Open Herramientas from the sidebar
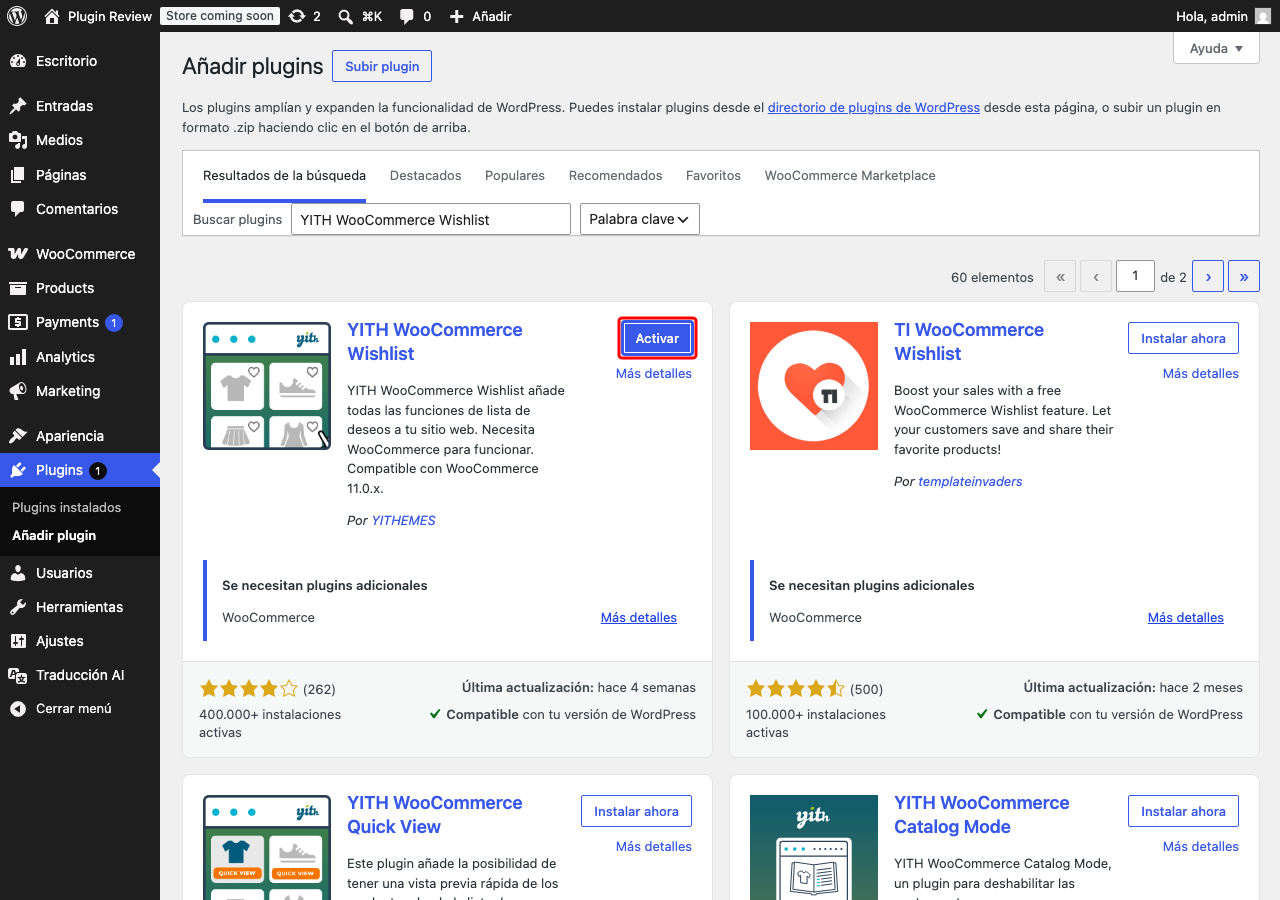Viewport: 1280px width, 900px height. (80, 607)
